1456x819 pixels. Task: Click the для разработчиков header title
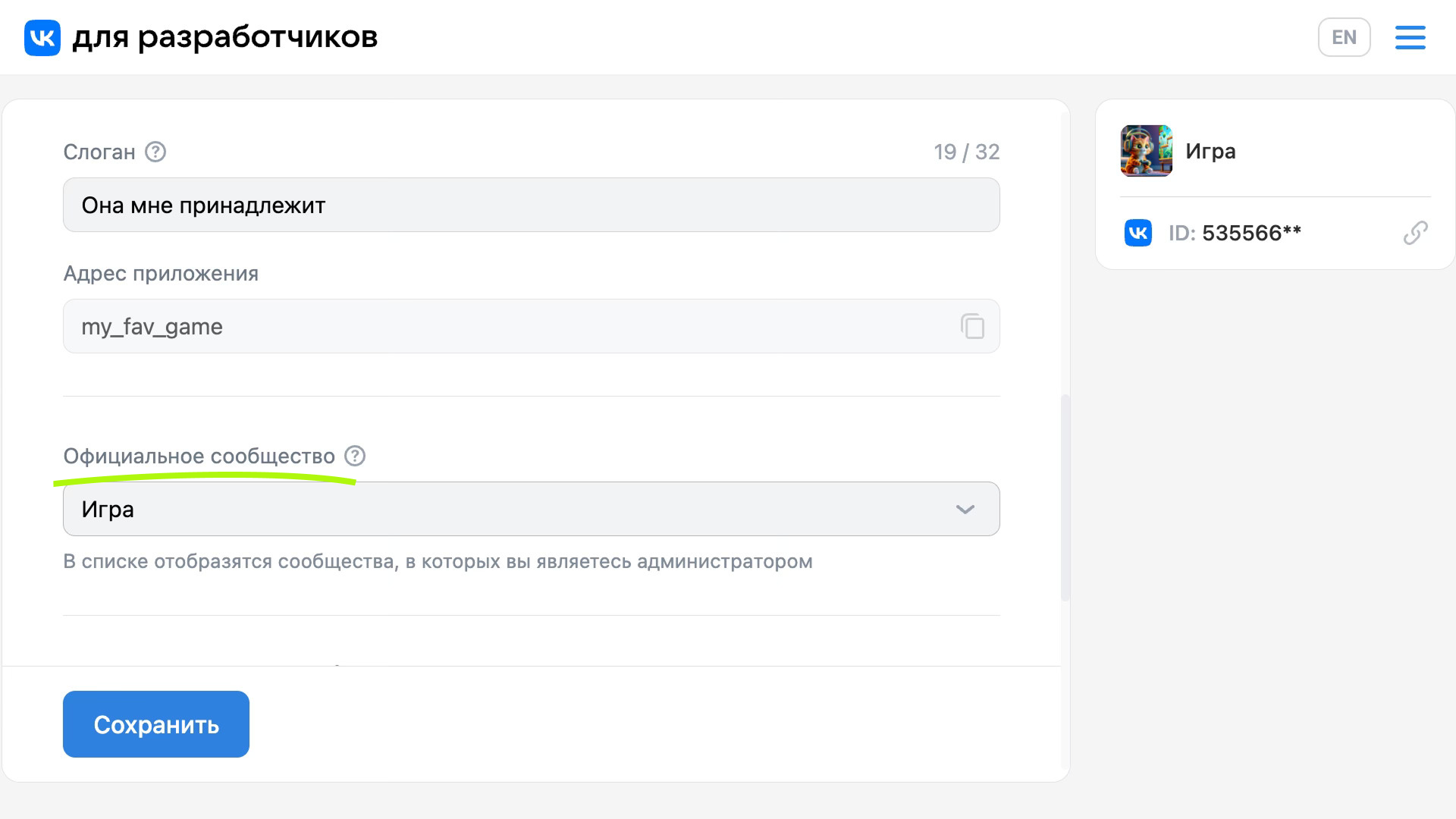[x=225, y=37]
